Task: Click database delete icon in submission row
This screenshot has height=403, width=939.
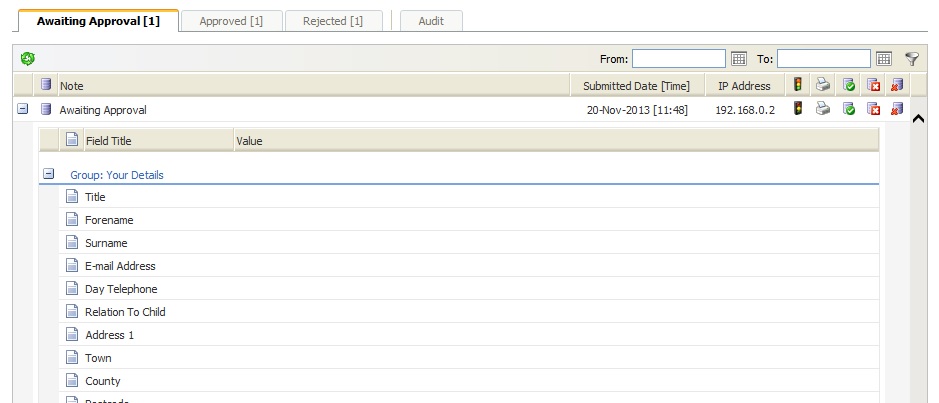Action: click(x=897, y=109)
